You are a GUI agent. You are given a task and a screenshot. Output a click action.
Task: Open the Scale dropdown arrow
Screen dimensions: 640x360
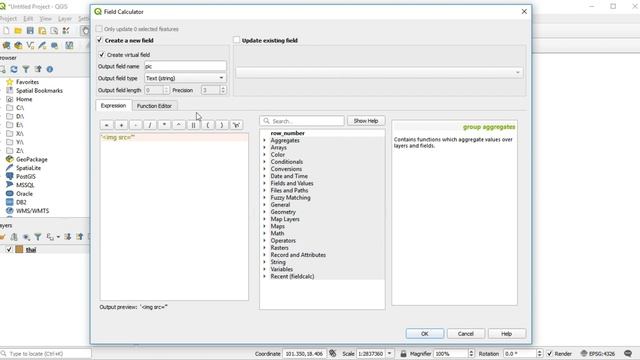coord(389,353)
